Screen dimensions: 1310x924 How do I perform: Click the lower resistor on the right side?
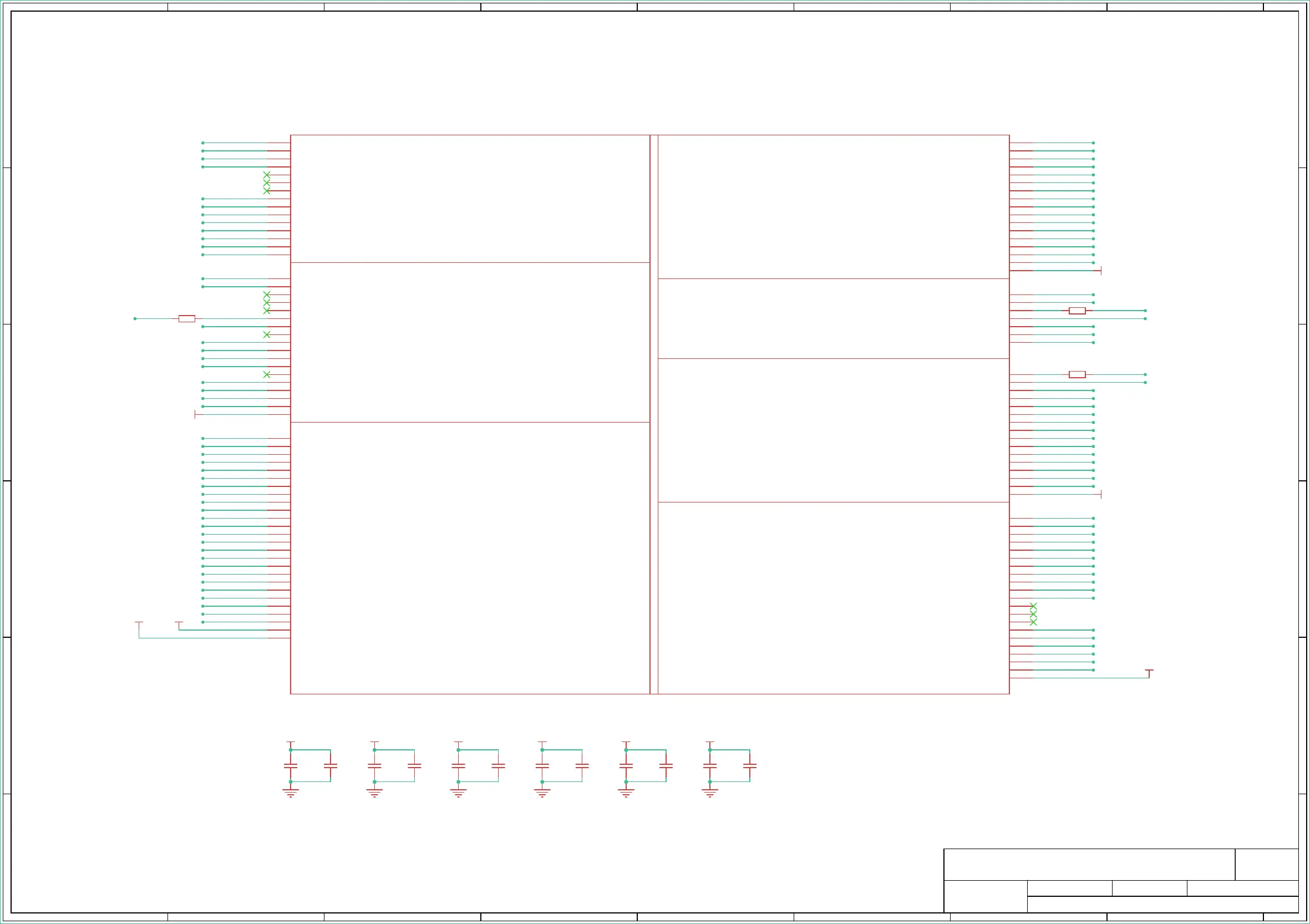[x=1077, y=374]
